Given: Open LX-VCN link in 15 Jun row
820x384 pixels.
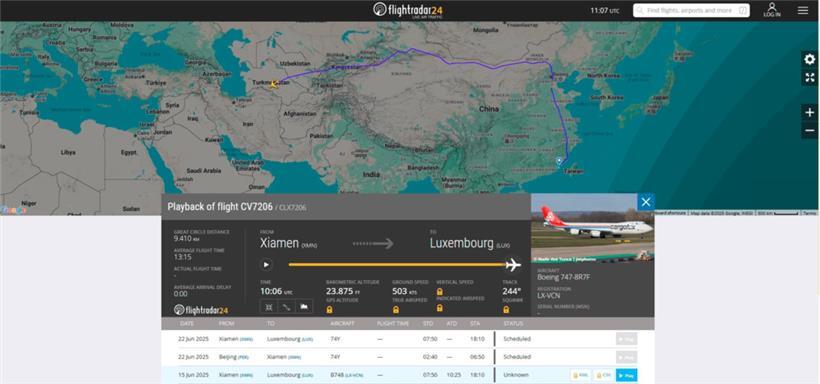Looking at the screenshot, I should (x=354, y=375).
